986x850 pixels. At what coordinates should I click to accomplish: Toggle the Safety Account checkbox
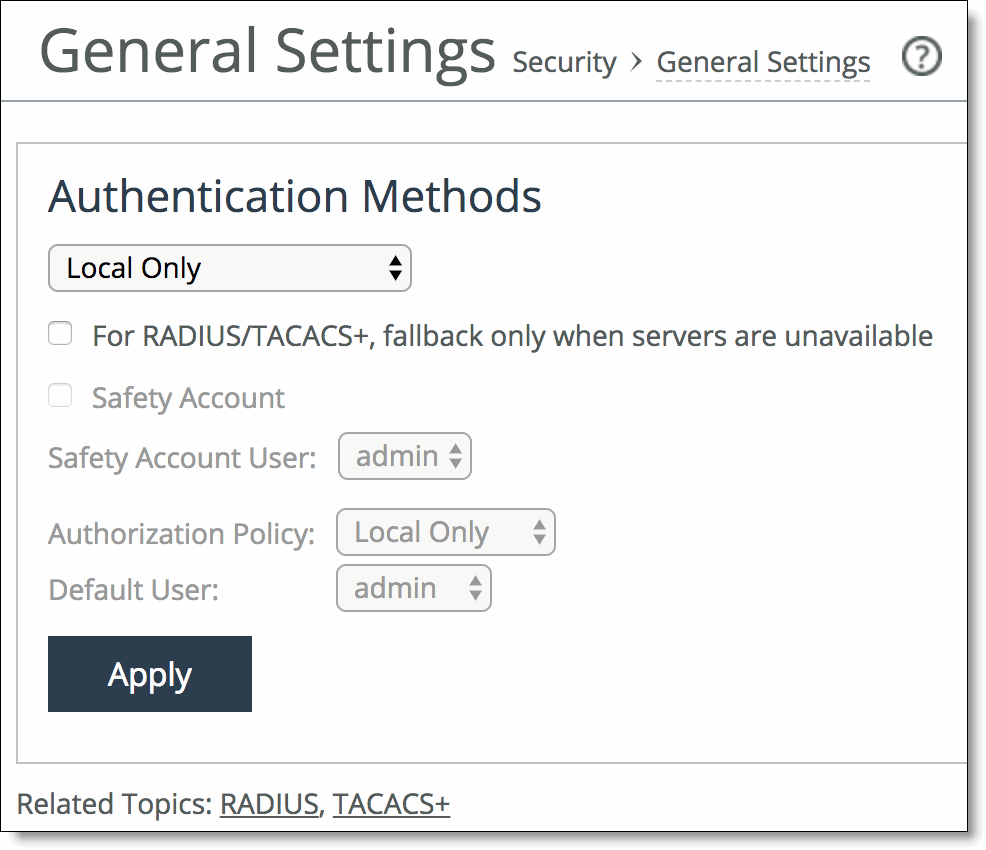pos(61,397)
